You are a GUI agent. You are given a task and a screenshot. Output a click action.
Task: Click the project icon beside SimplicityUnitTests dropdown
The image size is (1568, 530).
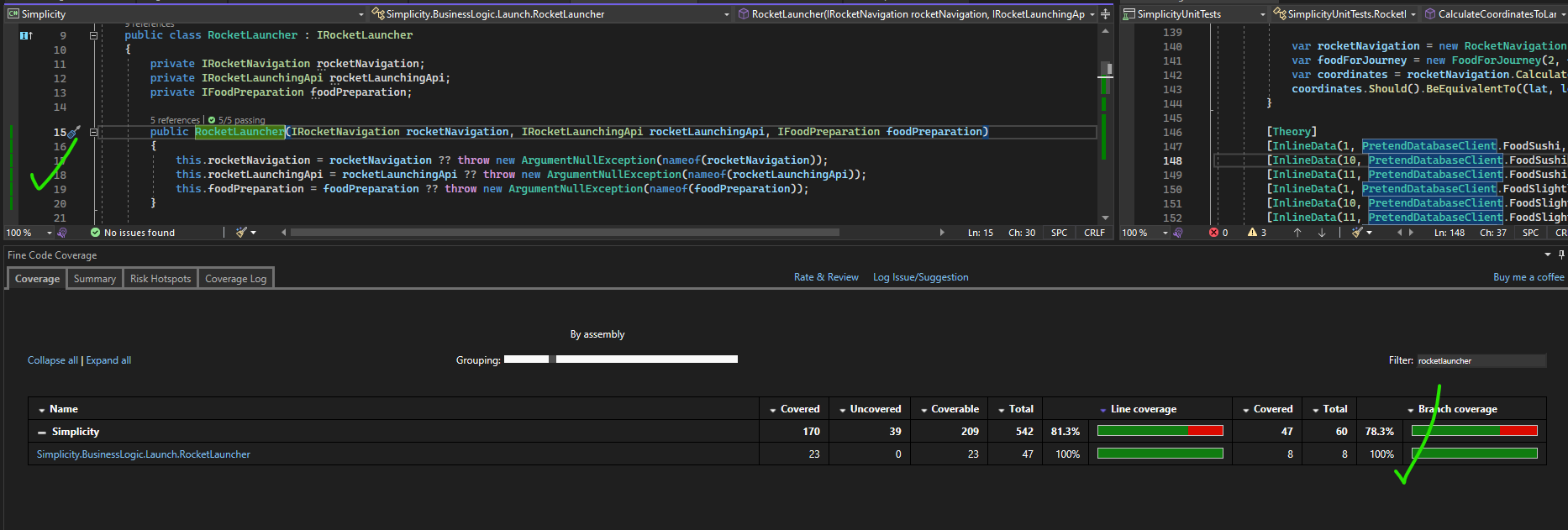(1129, 14)
